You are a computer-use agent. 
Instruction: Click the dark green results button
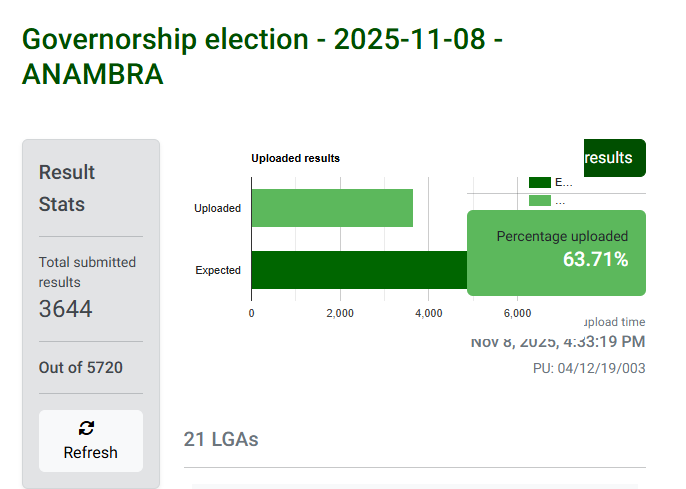coord(614,158)
